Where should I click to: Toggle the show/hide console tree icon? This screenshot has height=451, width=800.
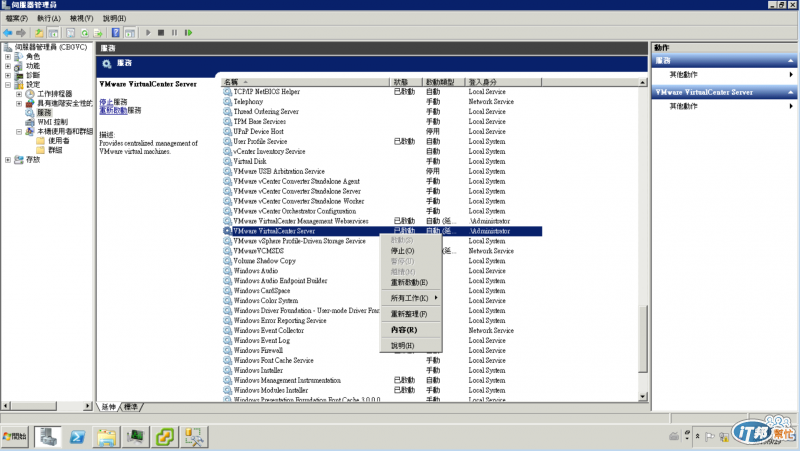53,33
